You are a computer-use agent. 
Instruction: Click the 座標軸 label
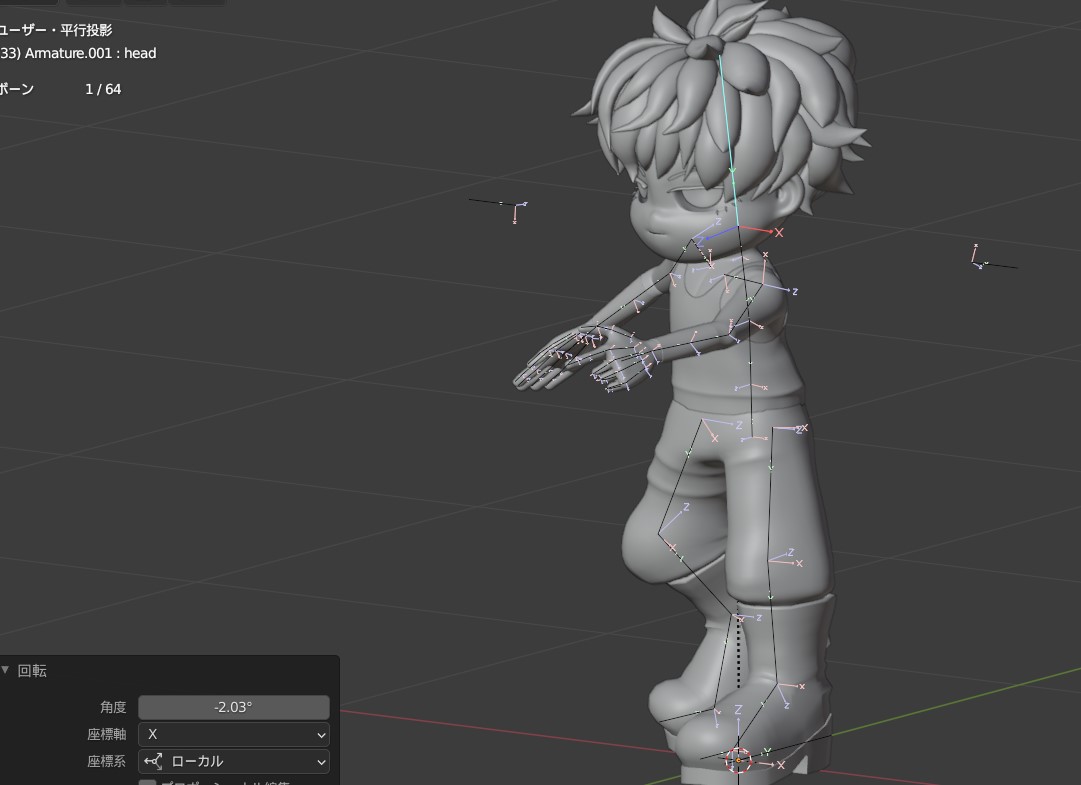[x=107, y=735]
